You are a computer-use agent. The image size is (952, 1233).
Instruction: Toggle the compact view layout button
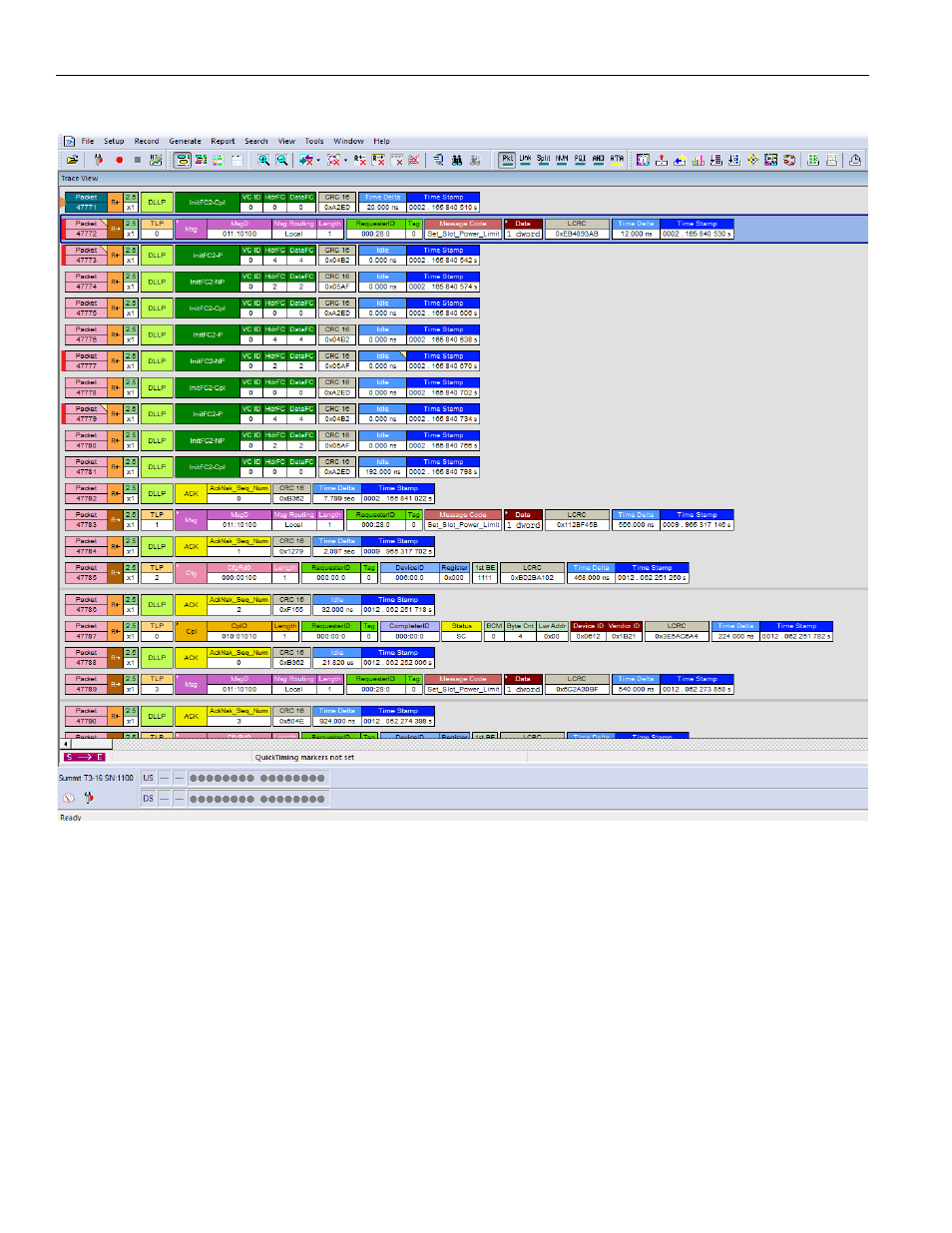coord(200,160)
